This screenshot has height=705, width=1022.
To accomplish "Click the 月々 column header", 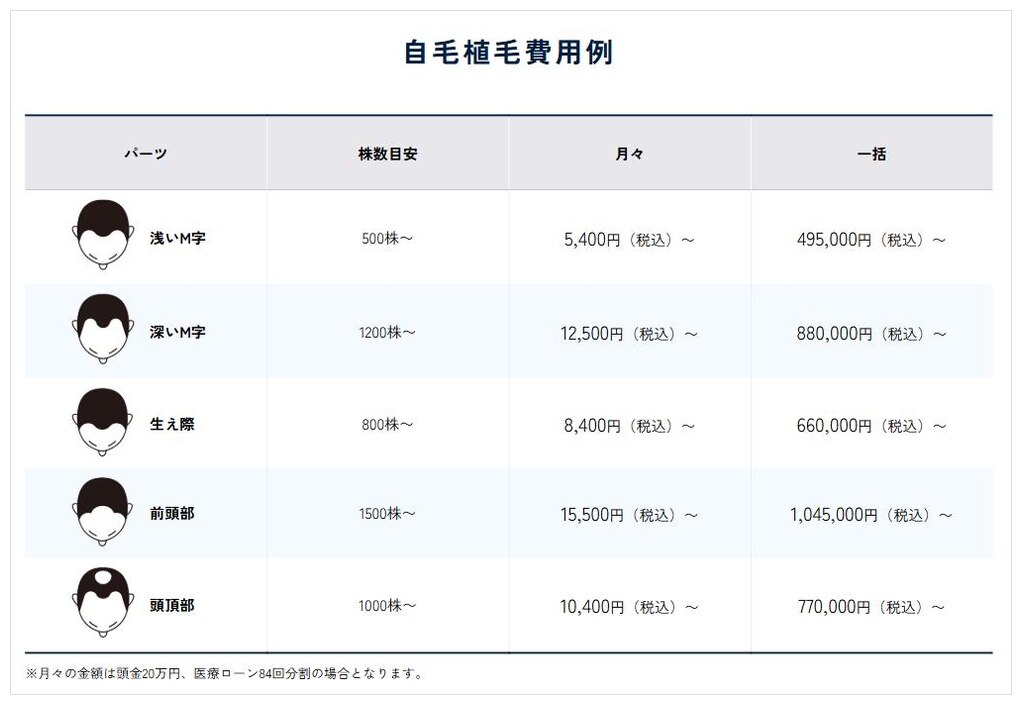I will [x=630, y=154].
